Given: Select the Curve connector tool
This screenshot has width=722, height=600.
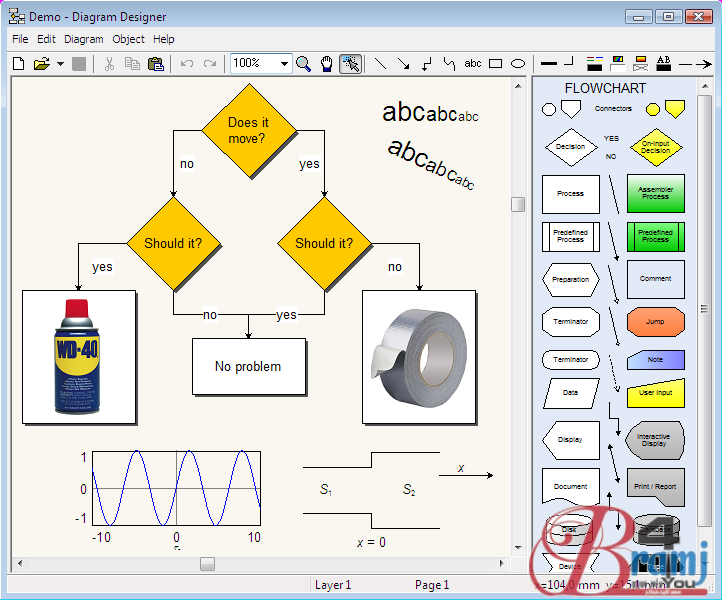Looking at the screenshot, I should point(449,64).
